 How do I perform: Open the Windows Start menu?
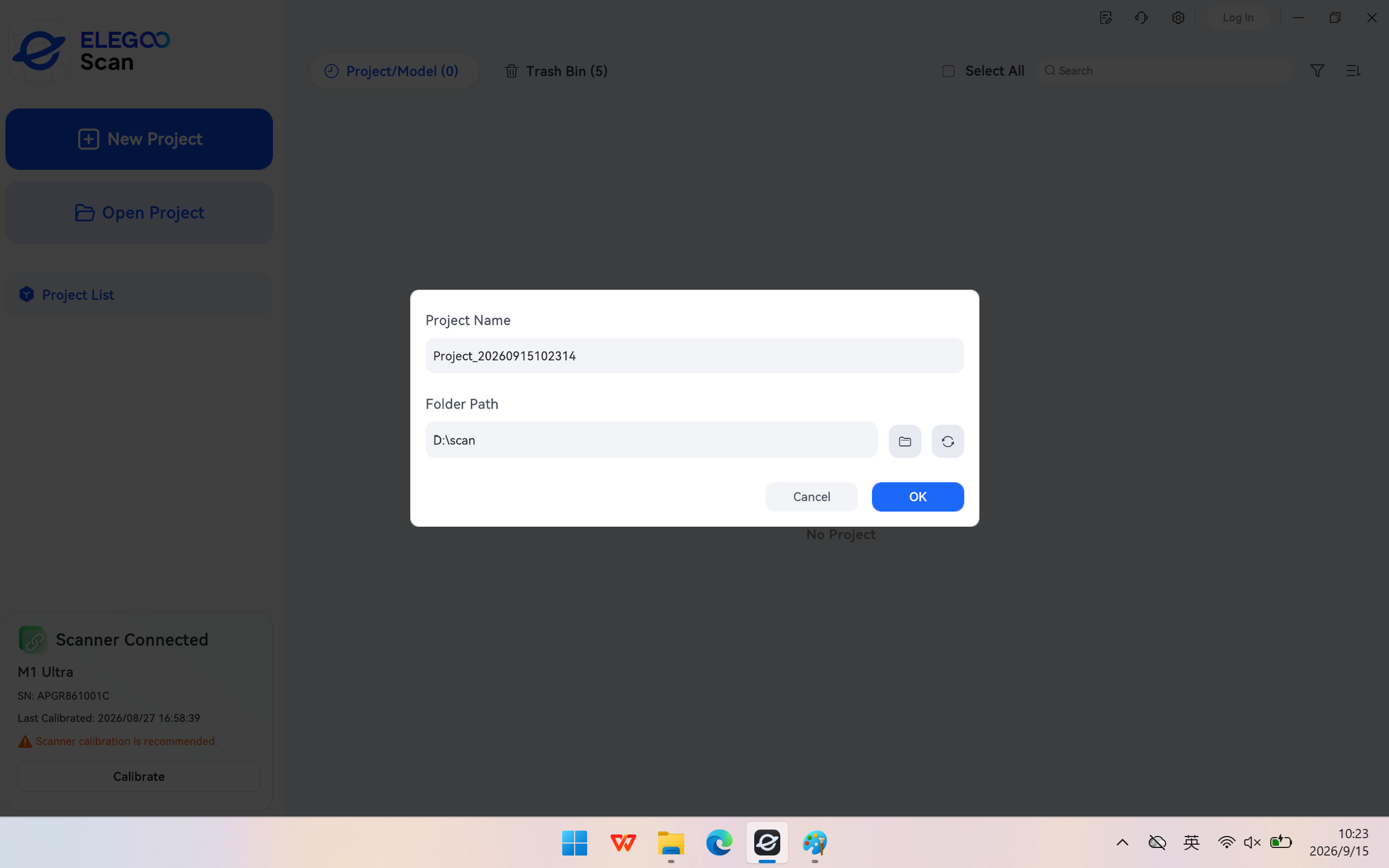pyautogui.click(x=575, y=843)
